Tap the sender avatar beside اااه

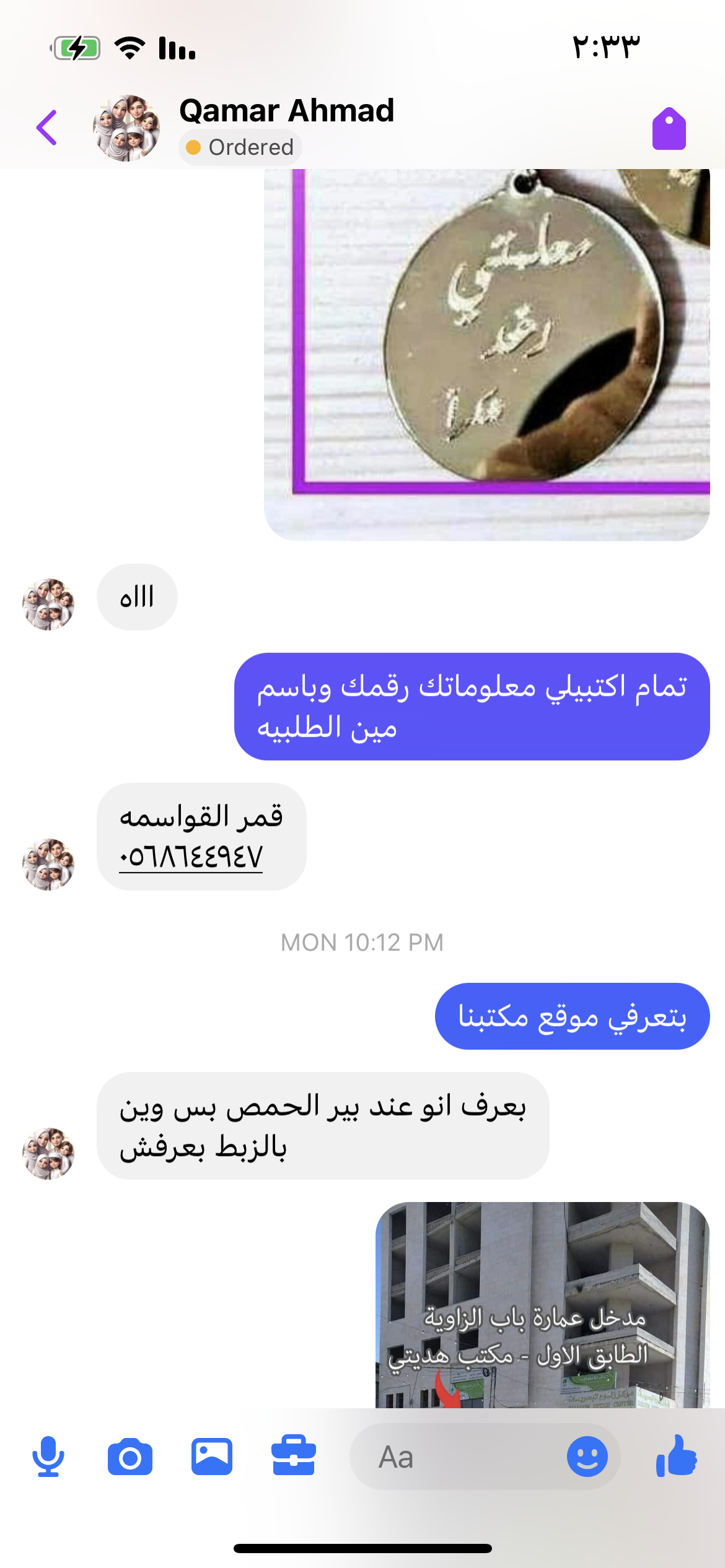[x=48, y=604]
